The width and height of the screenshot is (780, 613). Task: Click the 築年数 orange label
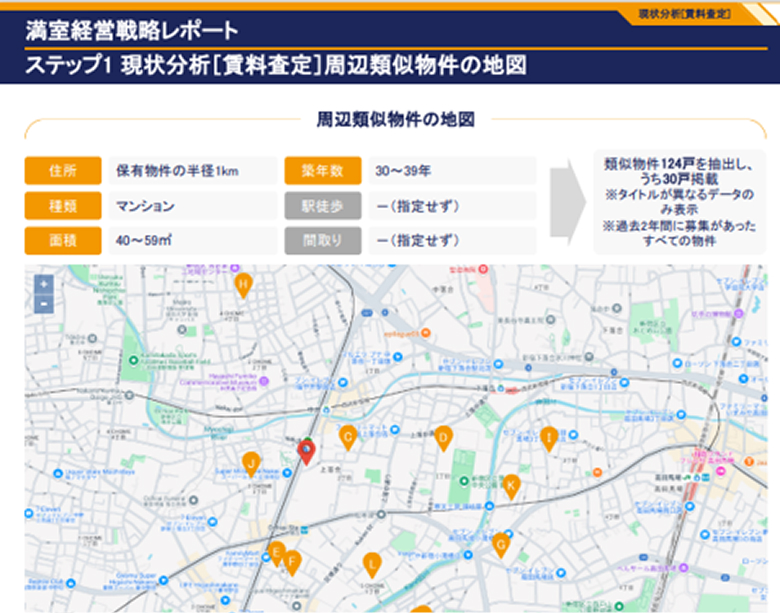[x=323, y=171]
